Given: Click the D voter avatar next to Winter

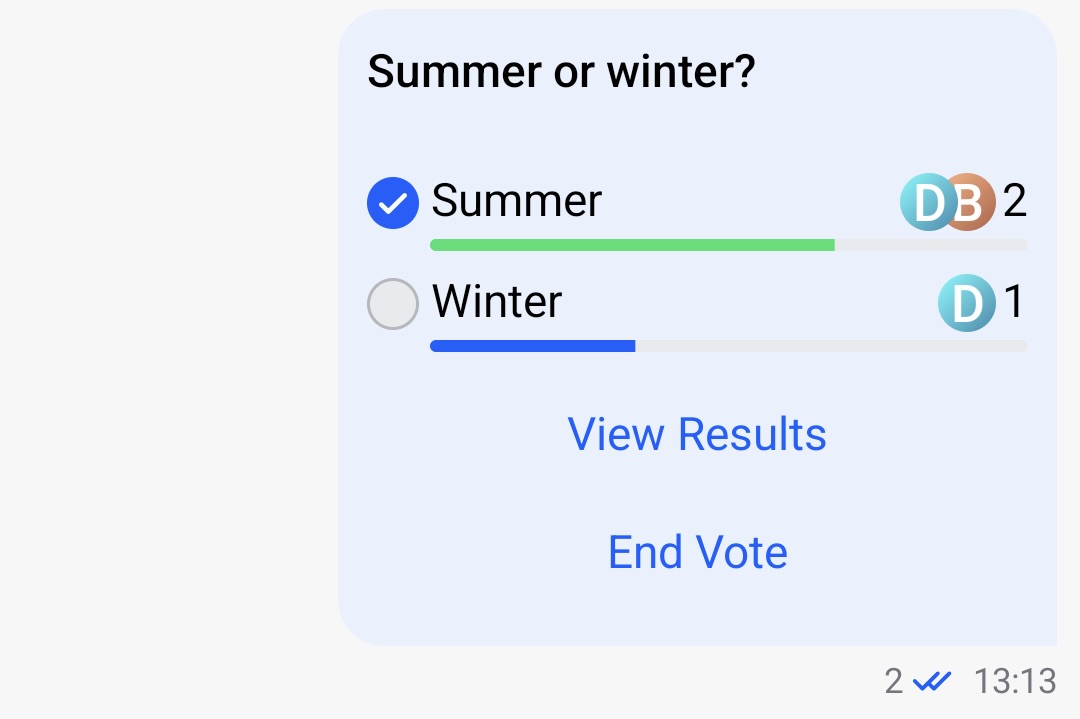Looking at the screenshot, I should click(966, 303).
